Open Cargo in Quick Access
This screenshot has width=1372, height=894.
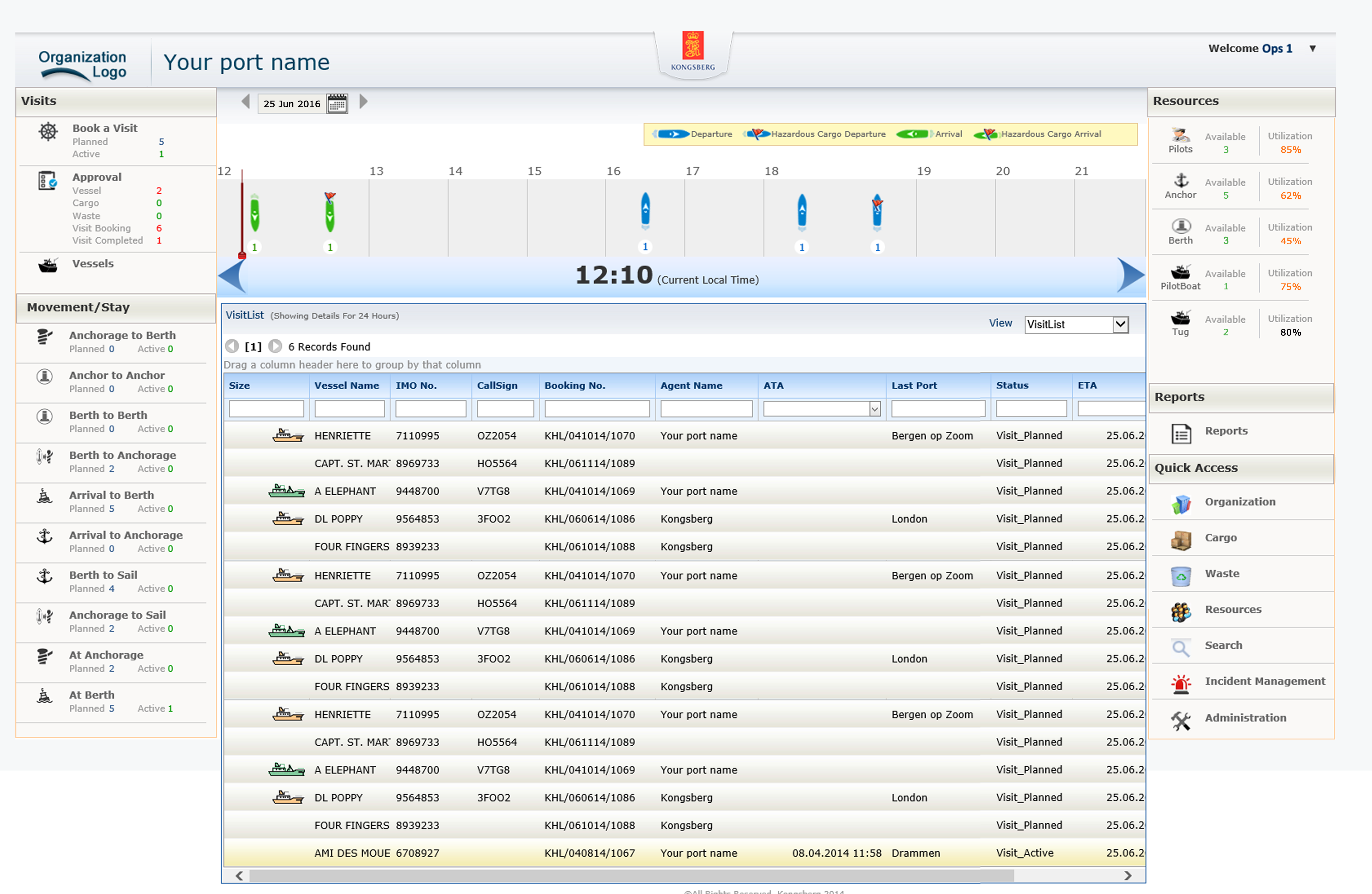click(x=1220, y=538)
